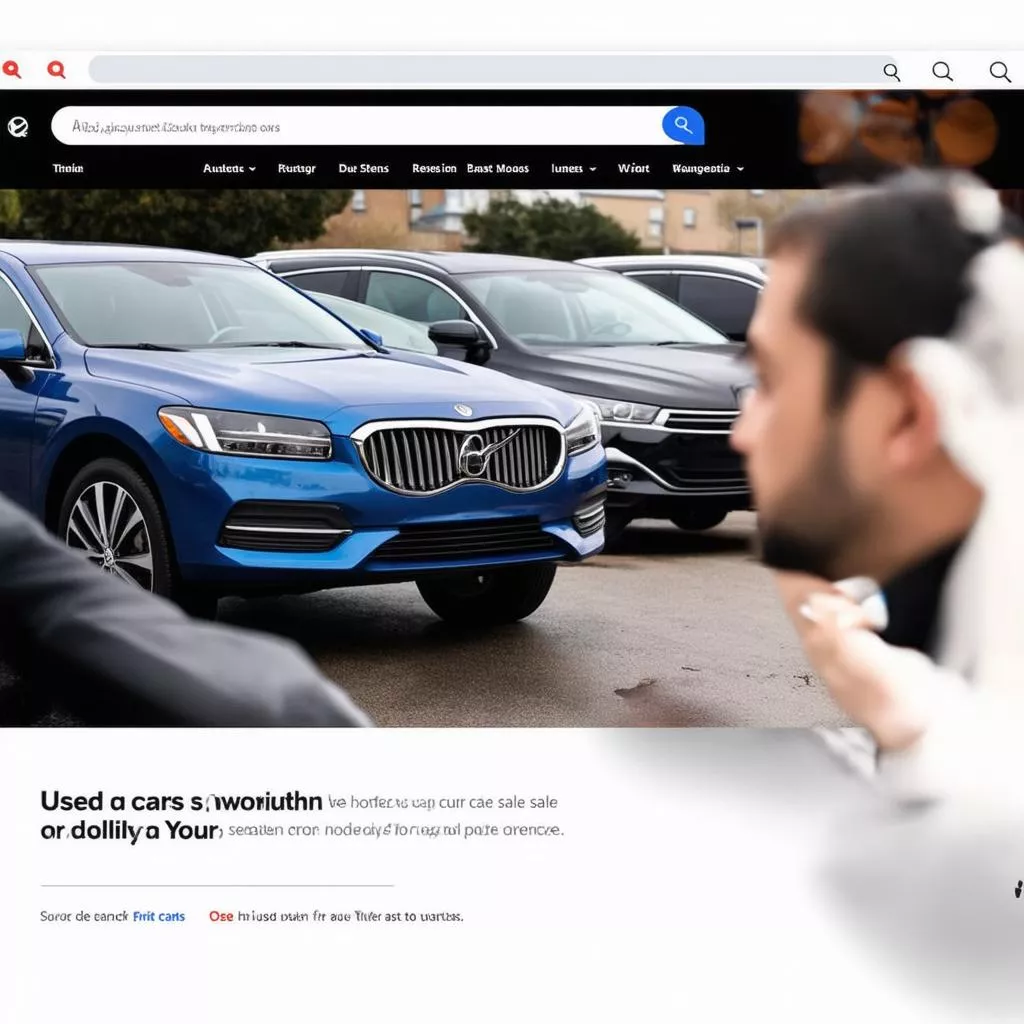The image size is (1024, 1024).
Task: Select Resesion from the navigation bar
Action: click(x=434, y=168)
